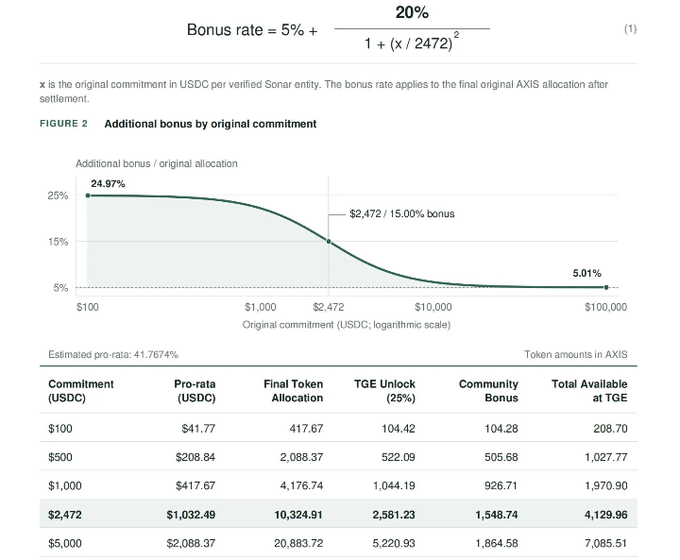
Task: Select the curve end marker at $100,000
Action: pos(606,287)
